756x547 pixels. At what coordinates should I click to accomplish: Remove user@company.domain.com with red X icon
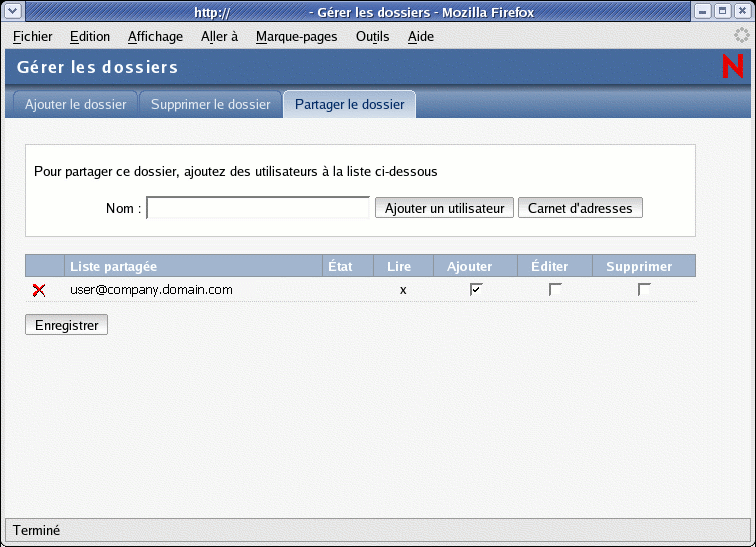click(x=39, y=290)
